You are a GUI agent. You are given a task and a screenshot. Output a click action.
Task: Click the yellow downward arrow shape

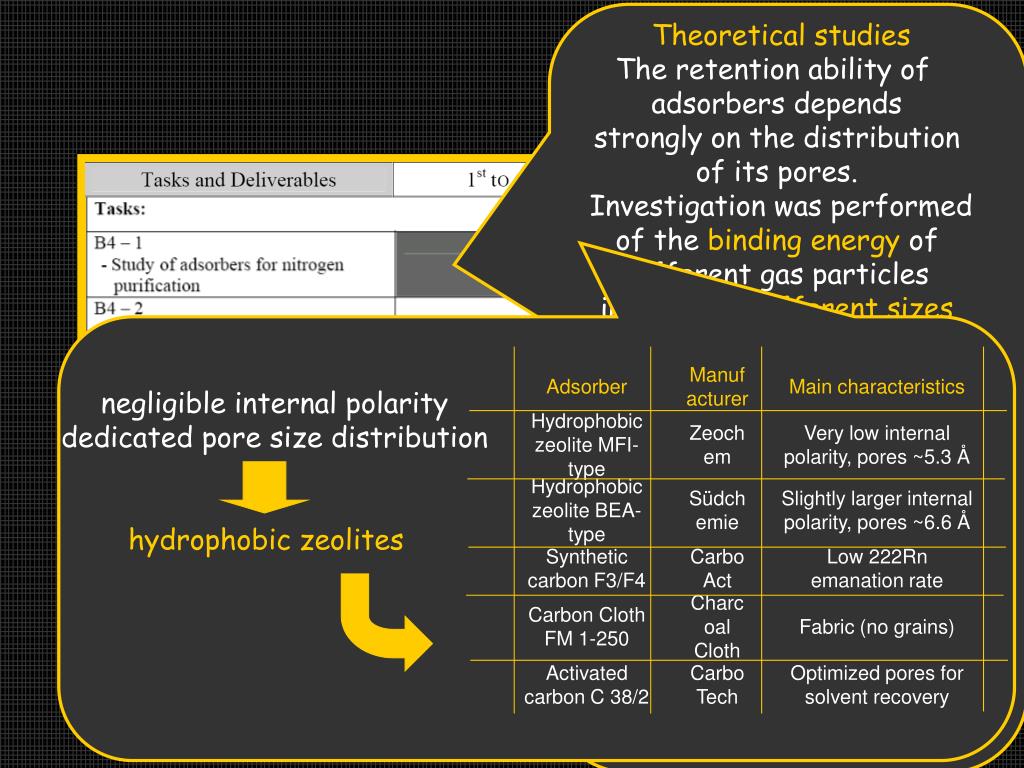click(264, 487)
